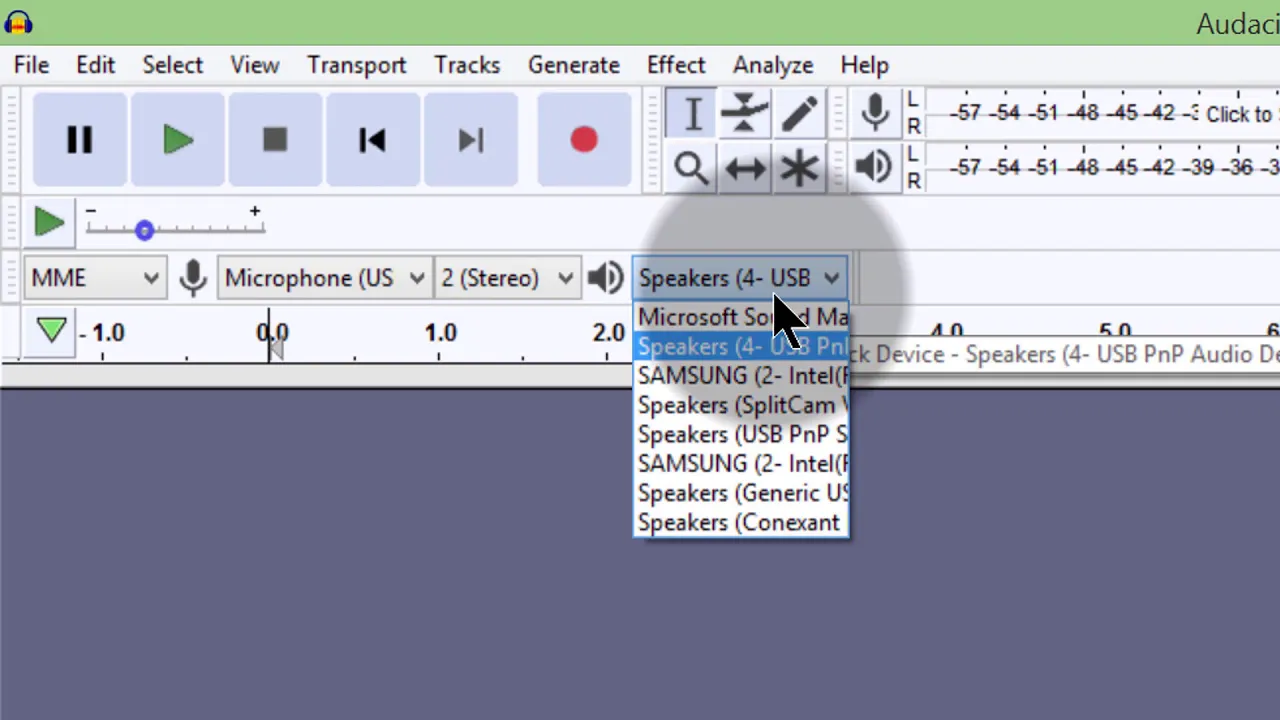Skip to start of the track

pos(372,140)
